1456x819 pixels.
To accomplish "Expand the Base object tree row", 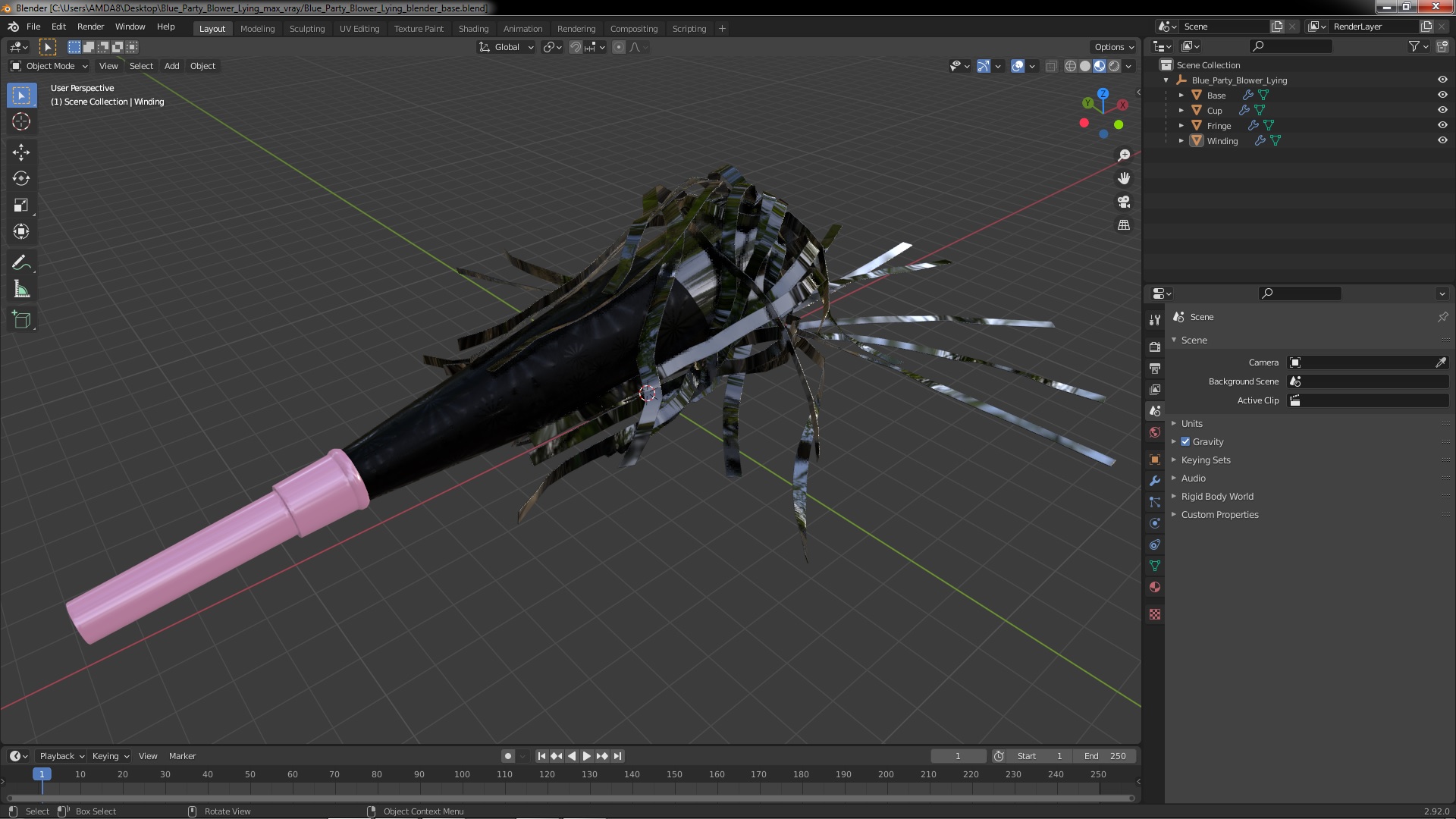I will (x=1181, y=95).
